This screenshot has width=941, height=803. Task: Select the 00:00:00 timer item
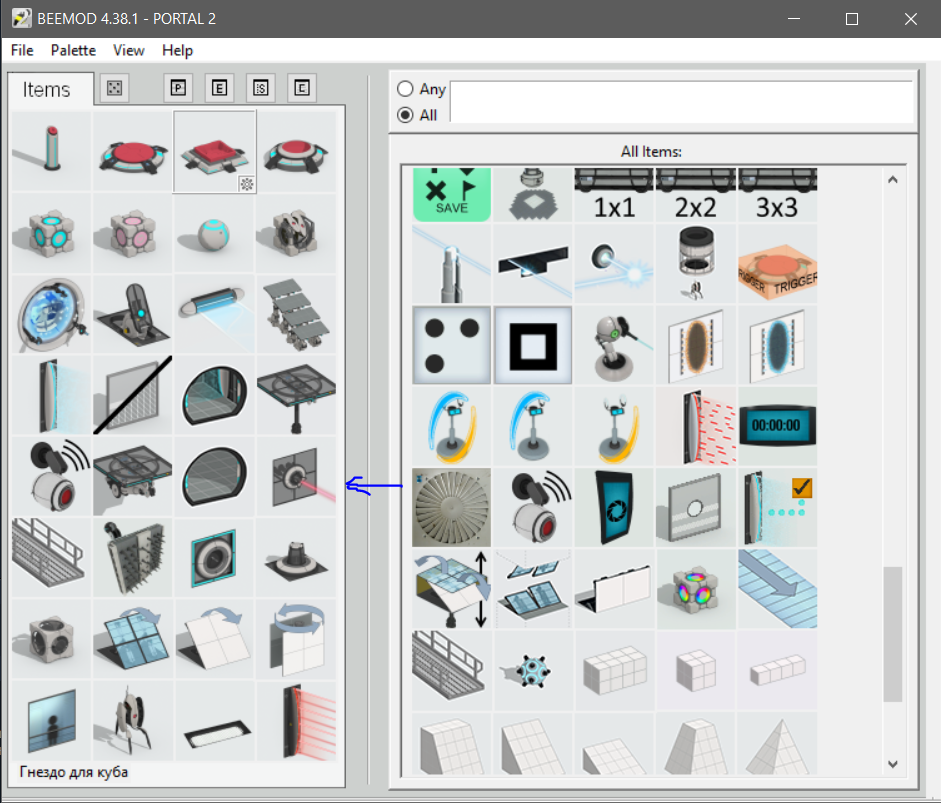777,426
